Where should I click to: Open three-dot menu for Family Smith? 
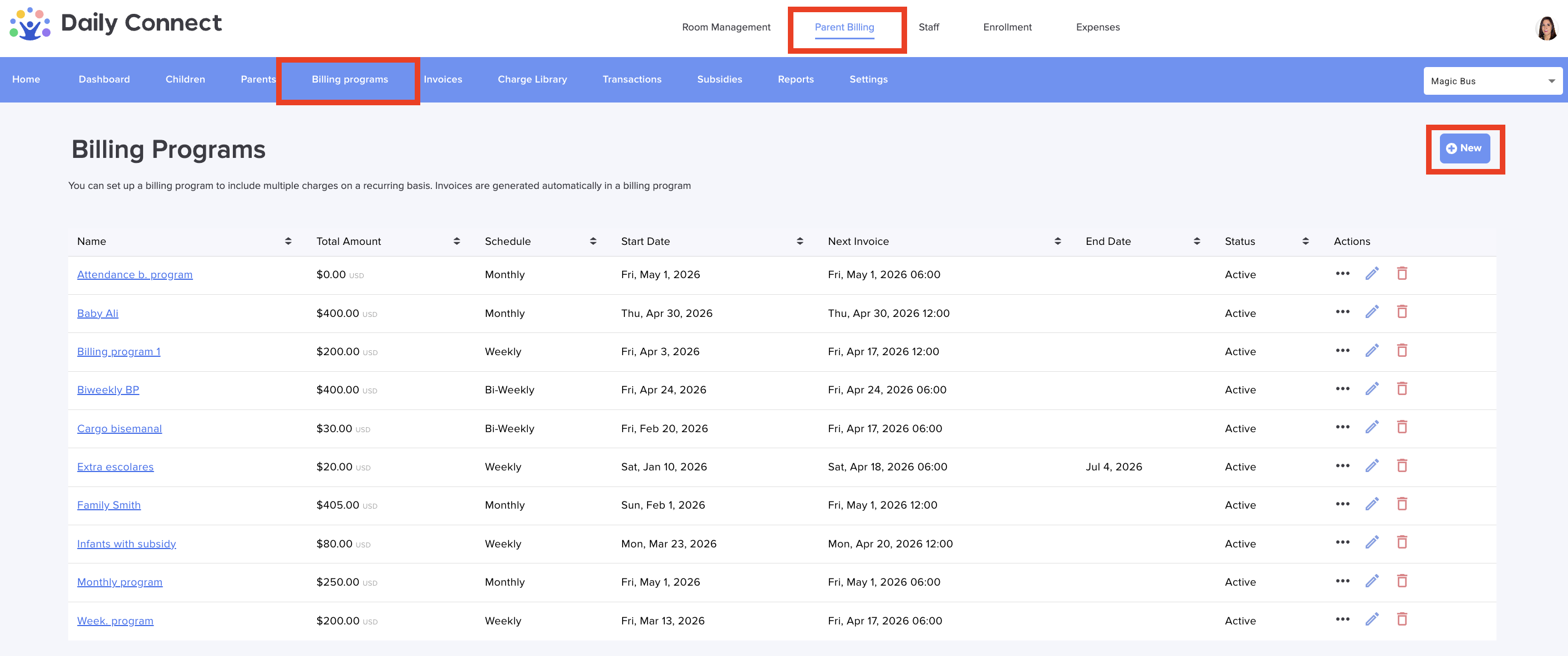(1342, 505)
